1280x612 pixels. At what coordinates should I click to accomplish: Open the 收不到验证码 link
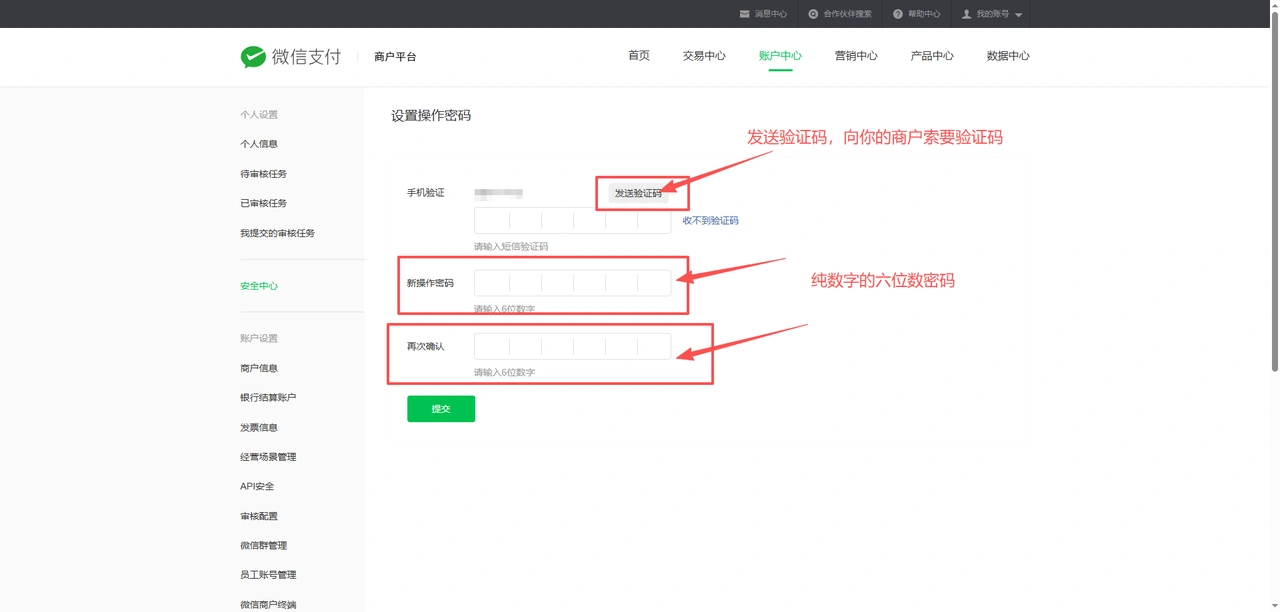pos(711,220)
